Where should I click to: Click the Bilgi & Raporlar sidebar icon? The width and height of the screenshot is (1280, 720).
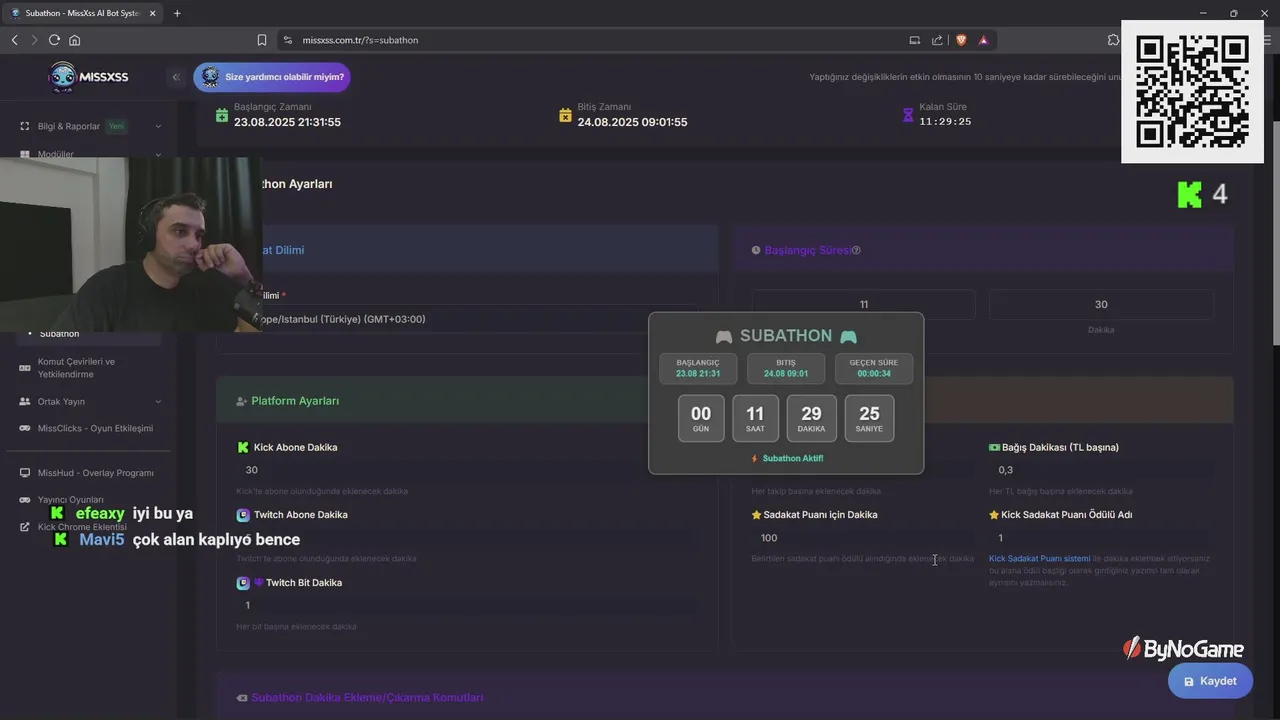[x=26, y=126]
